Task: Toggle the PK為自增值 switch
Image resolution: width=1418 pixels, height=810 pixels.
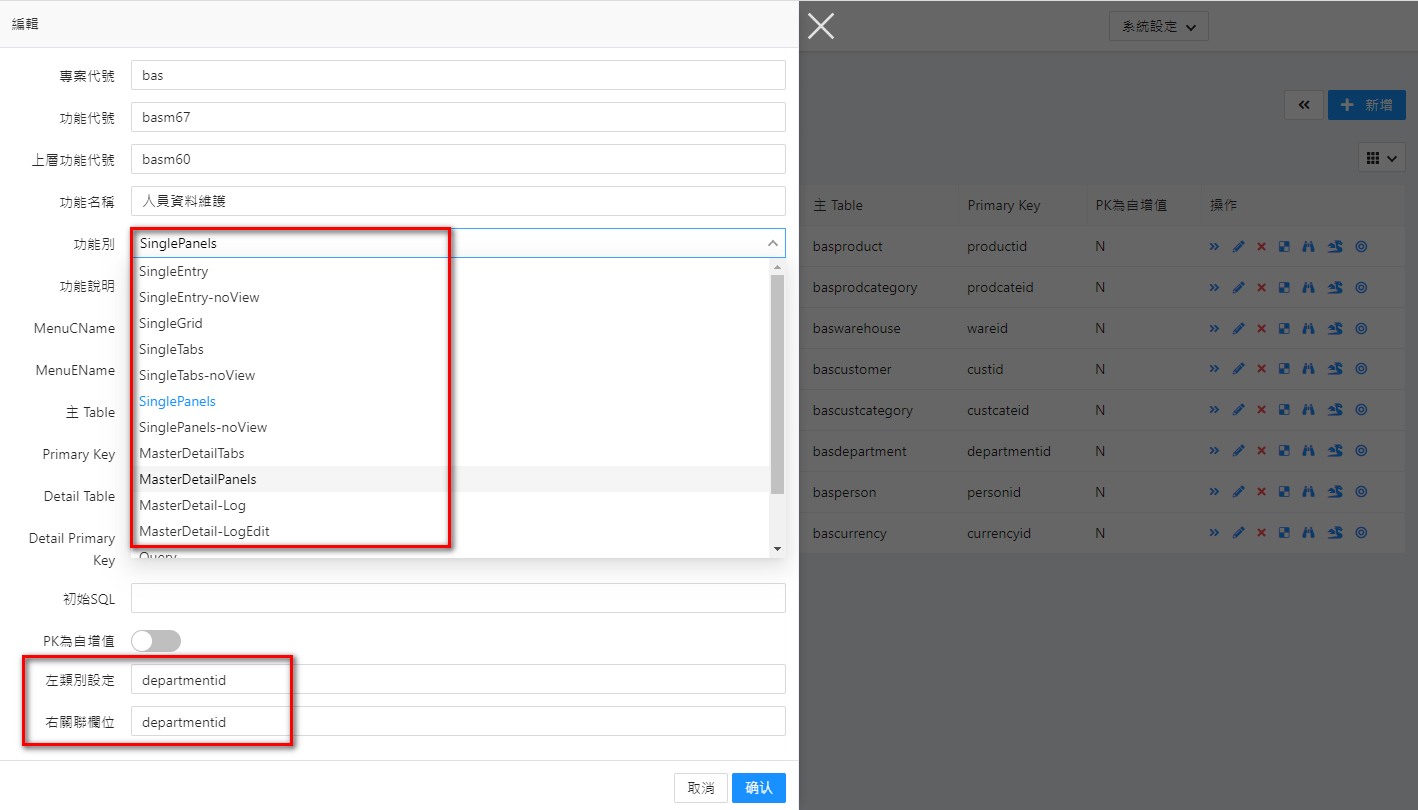Action: pyautogui.click(x=156, y=641)
